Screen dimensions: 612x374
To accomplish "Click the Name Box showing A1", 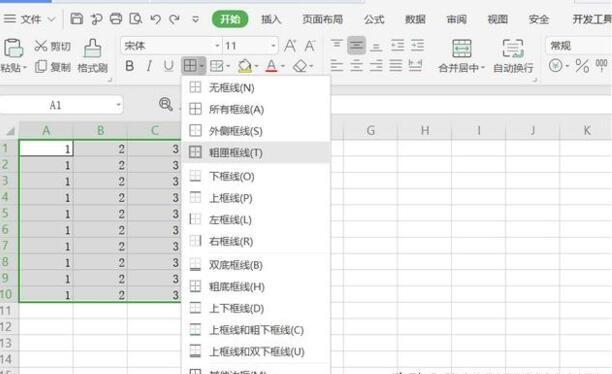I will pyautogui.click(x=62, y=105).
